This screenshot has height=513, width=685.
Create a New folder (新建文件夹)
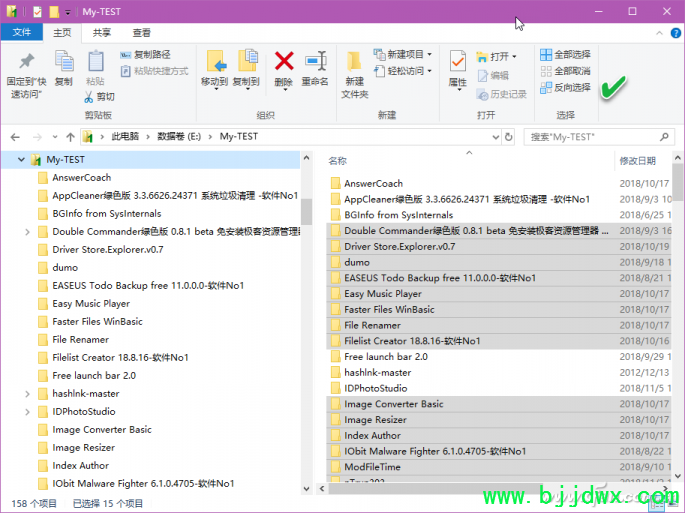[x=354, y=74]
